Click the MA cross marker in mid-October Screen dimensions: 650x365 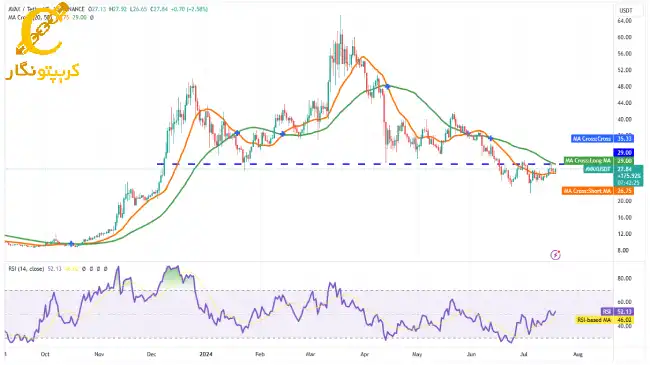coord(71,244)
